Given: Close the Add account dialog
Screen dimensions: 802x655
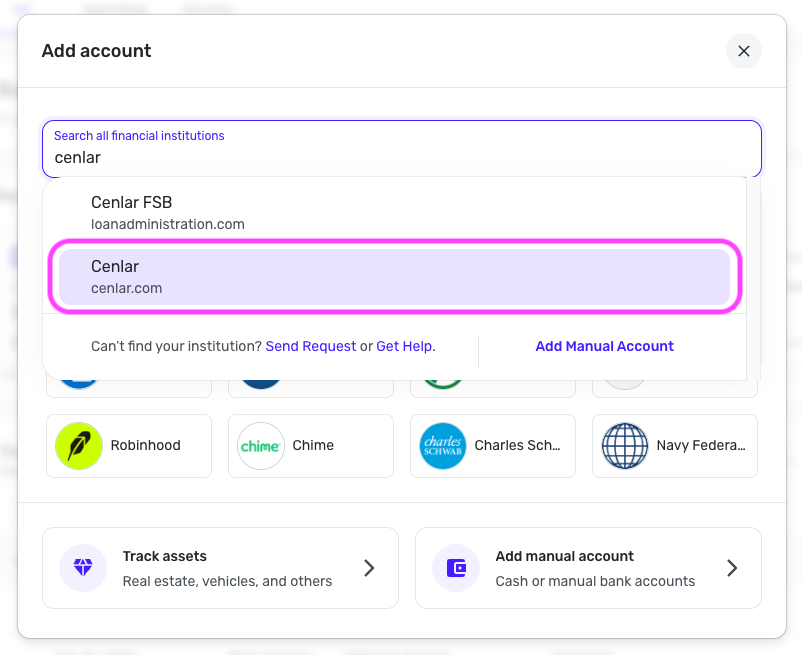Looking at the screenshot, I should pyautogui.click(x=744, y=51).
